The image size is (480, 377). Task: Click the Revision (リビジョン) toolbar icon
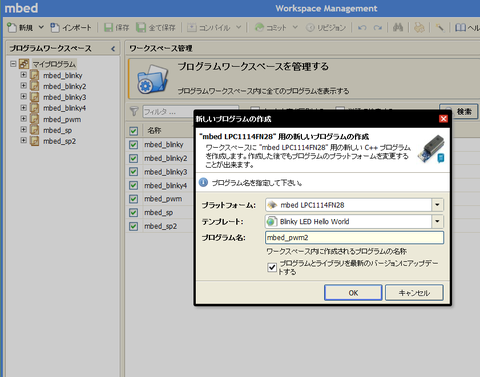310,28
